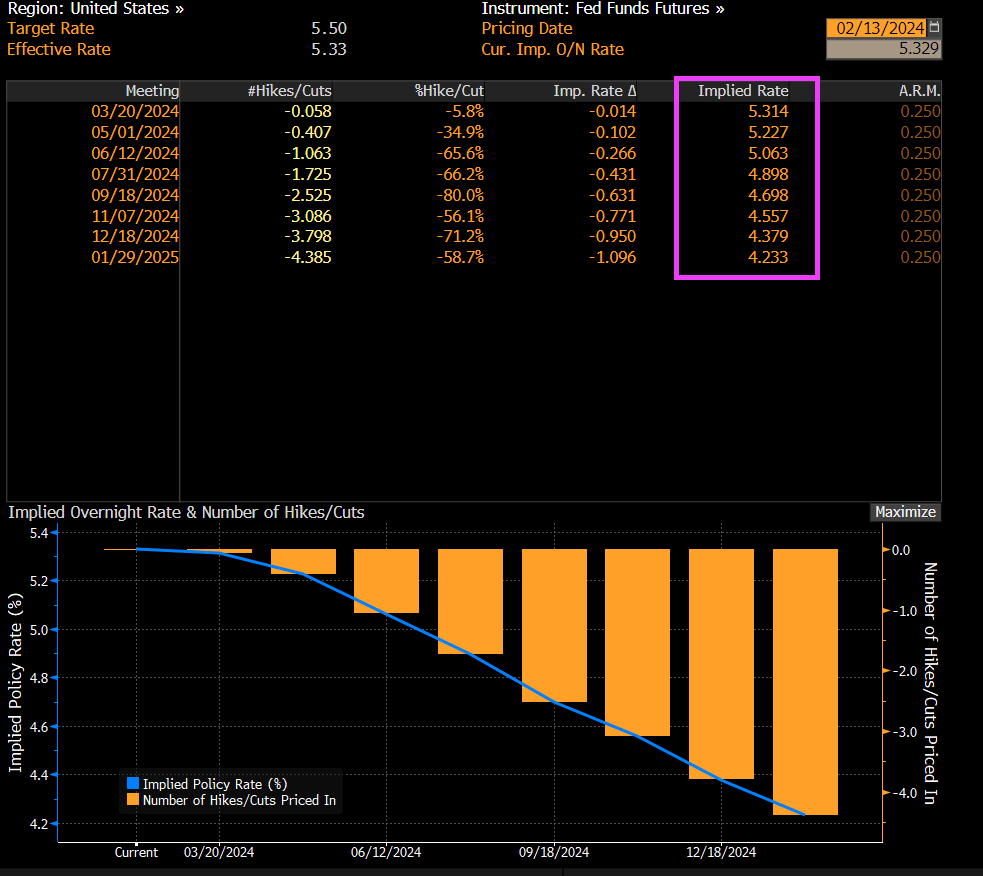
Task: Open the Instrument: Fed Funds Futures selector
Action: 603,8
